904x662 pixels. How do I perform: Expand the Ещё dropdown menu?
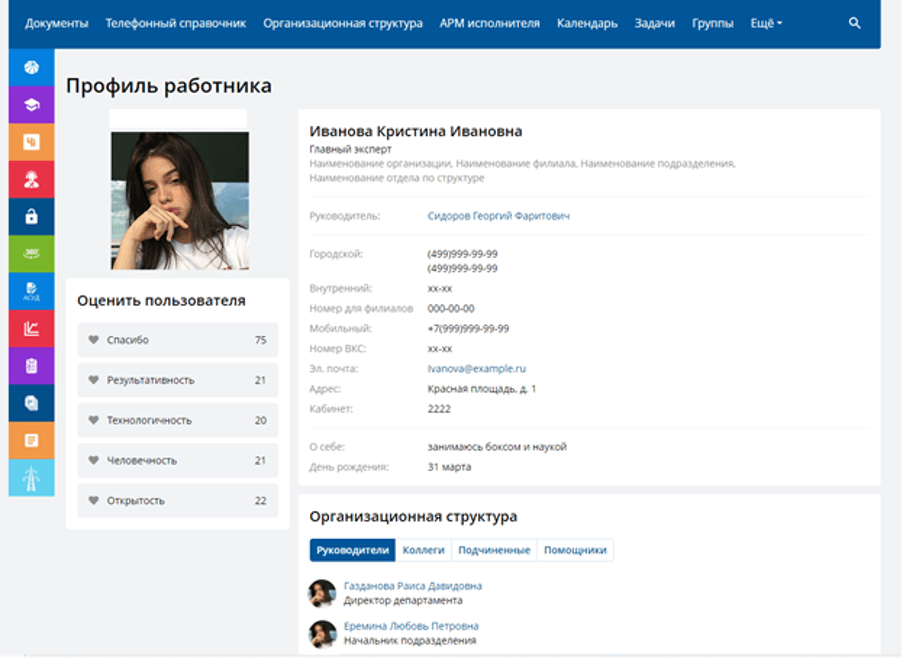pos(766,23)
